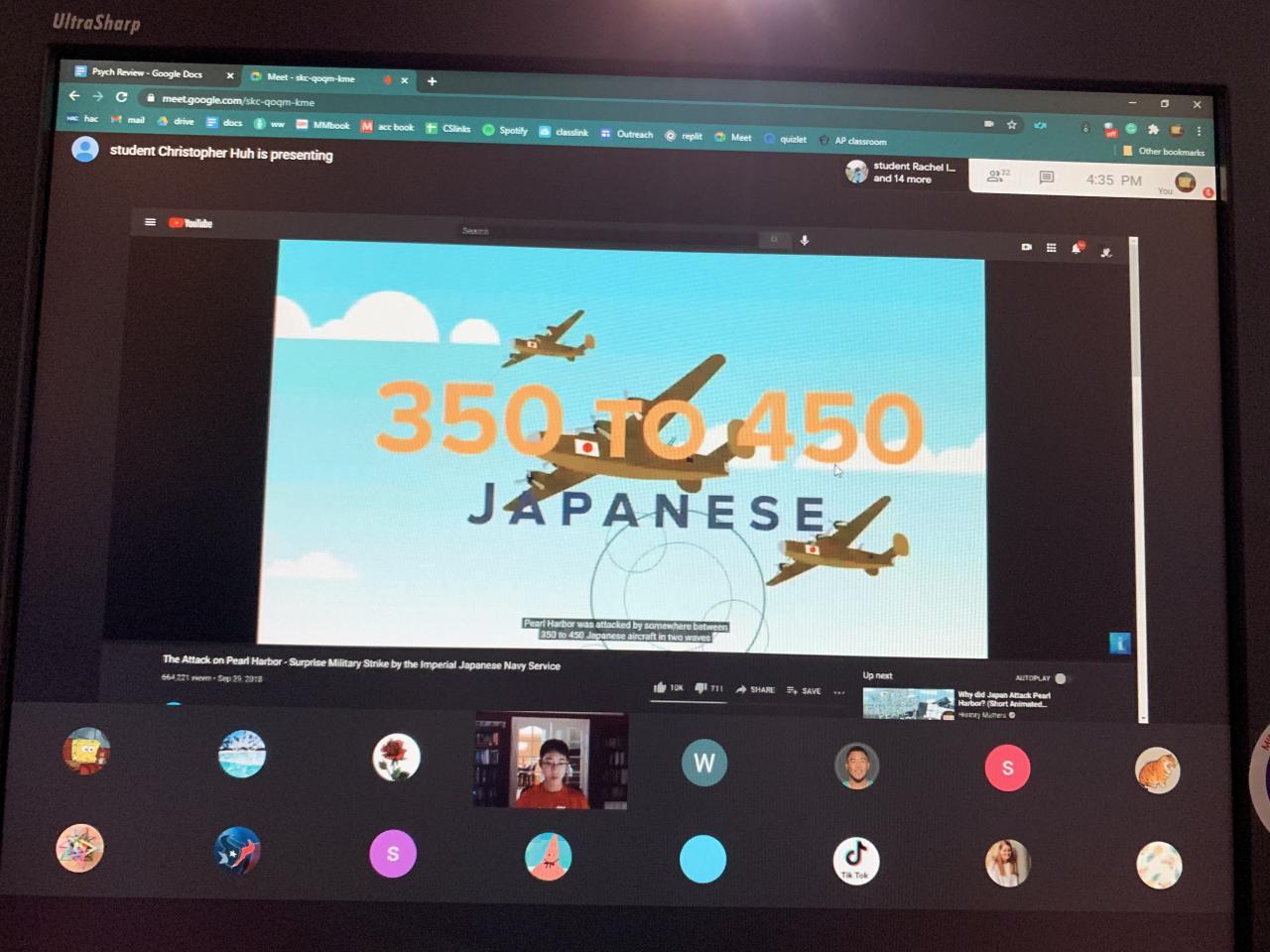
Task: Click the Grammarly extension icon
Action: click(x=1131, y=129)
